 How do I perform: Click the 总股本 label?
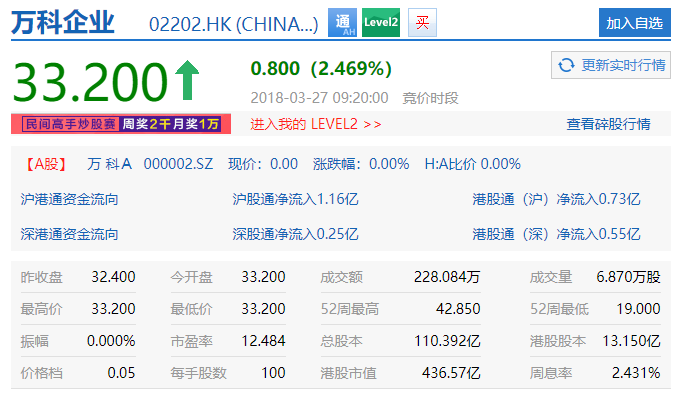(342, 341)
